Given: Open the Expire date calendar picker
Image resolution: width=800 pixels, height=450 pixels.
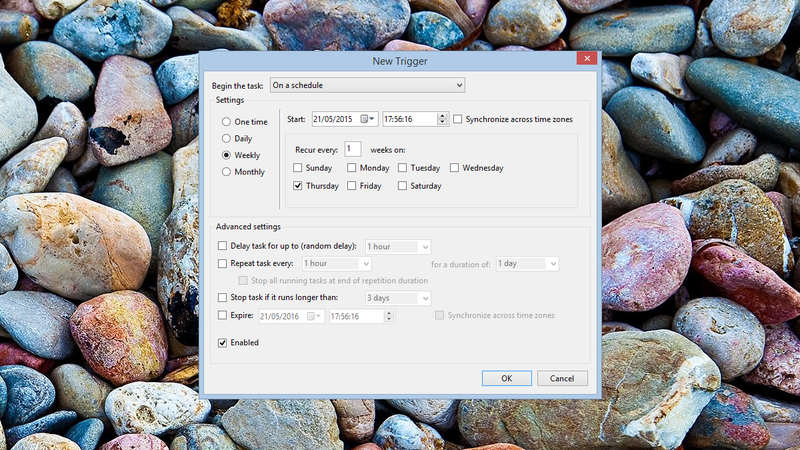Looking at the screenshot, I should point(314,316).
